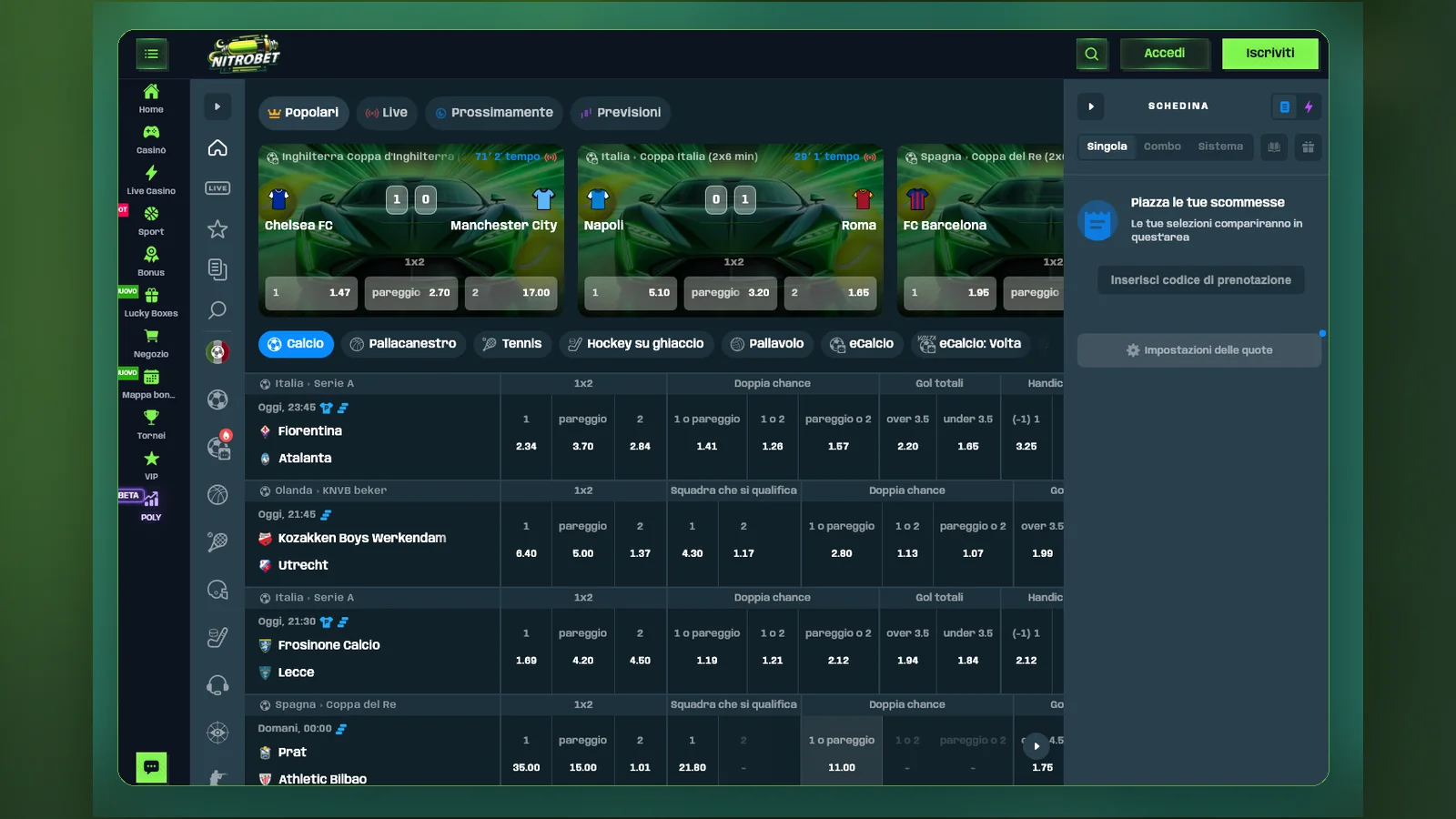Select the Combo bet type tab
The width and height of the screenshot is (1456, 819).
[x=1162, y=147]
